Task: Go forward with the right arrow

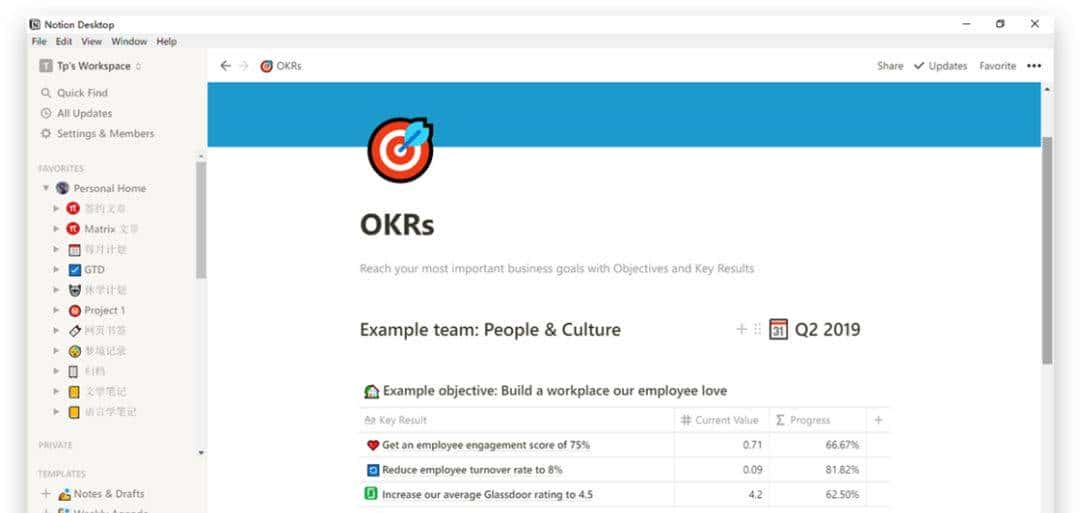Action: pyautogui.click(x=243, y=66)
